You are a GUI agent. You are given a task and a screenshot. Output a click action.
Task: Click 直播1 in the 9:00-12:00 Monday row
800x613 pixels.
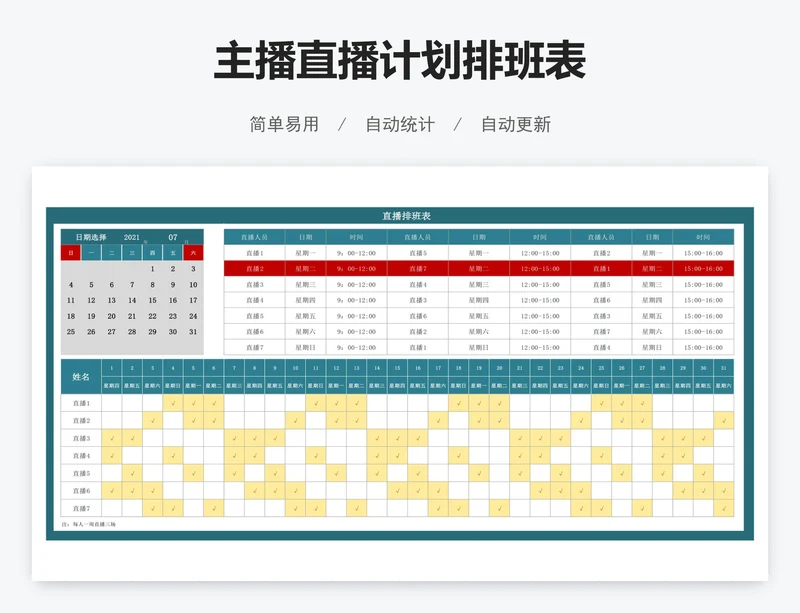[255, 253]
